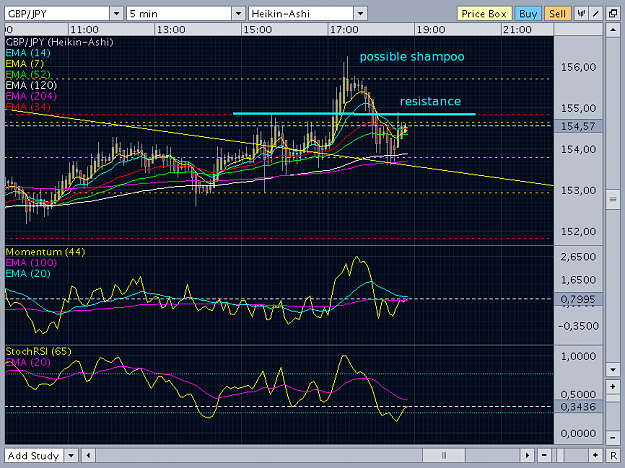Click the EMA (7) legend label
Viewport: 625px width, 468px height.
25,64
